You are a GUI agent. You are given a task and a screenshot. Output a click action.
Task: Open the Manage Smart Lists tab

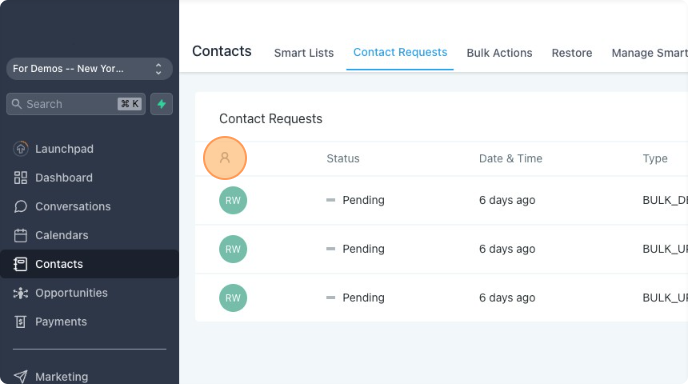pyautogui.click(x=649, y=53)
